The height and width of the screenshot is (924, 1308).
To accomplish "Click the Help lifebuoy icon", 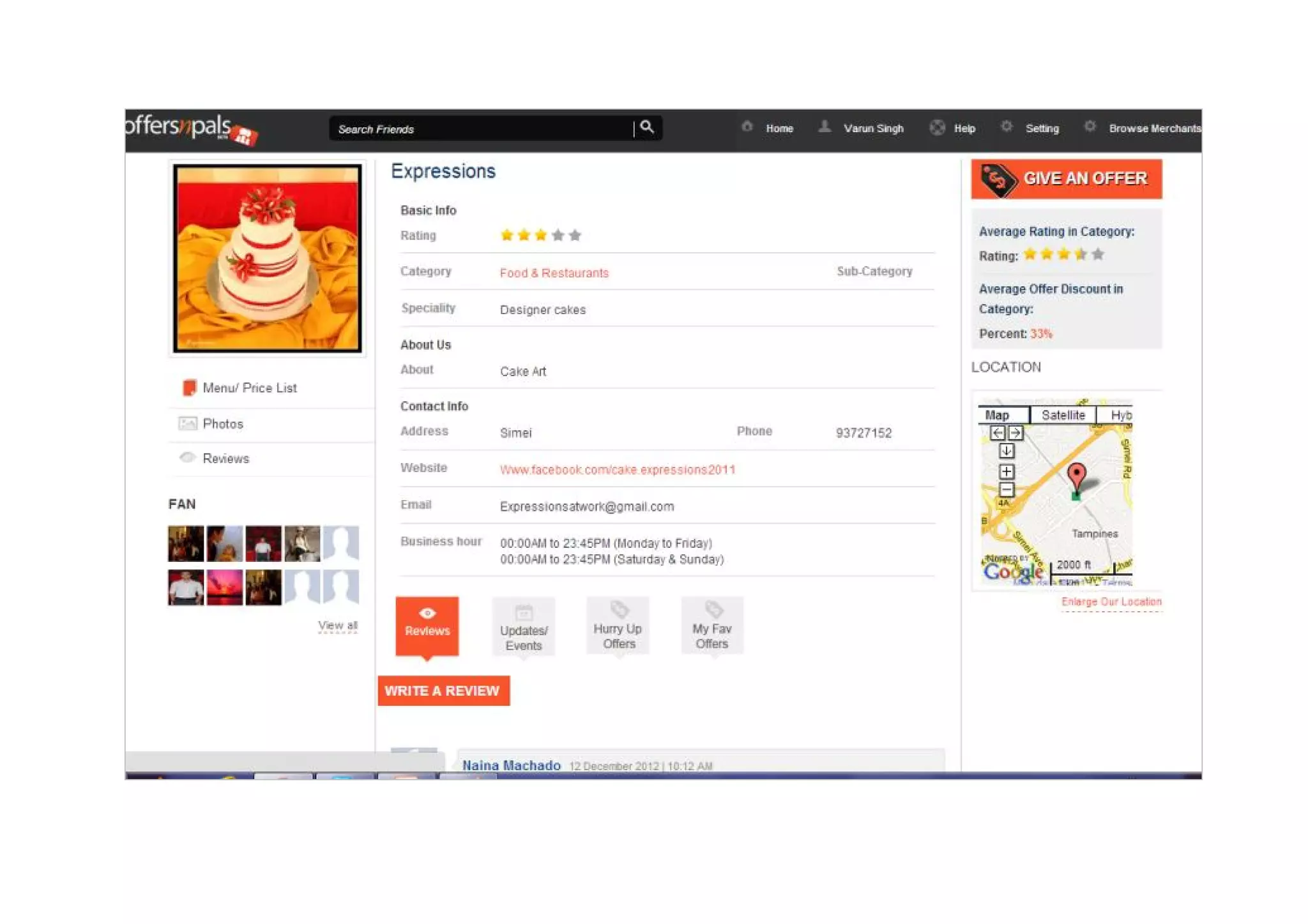I will 937,128.
